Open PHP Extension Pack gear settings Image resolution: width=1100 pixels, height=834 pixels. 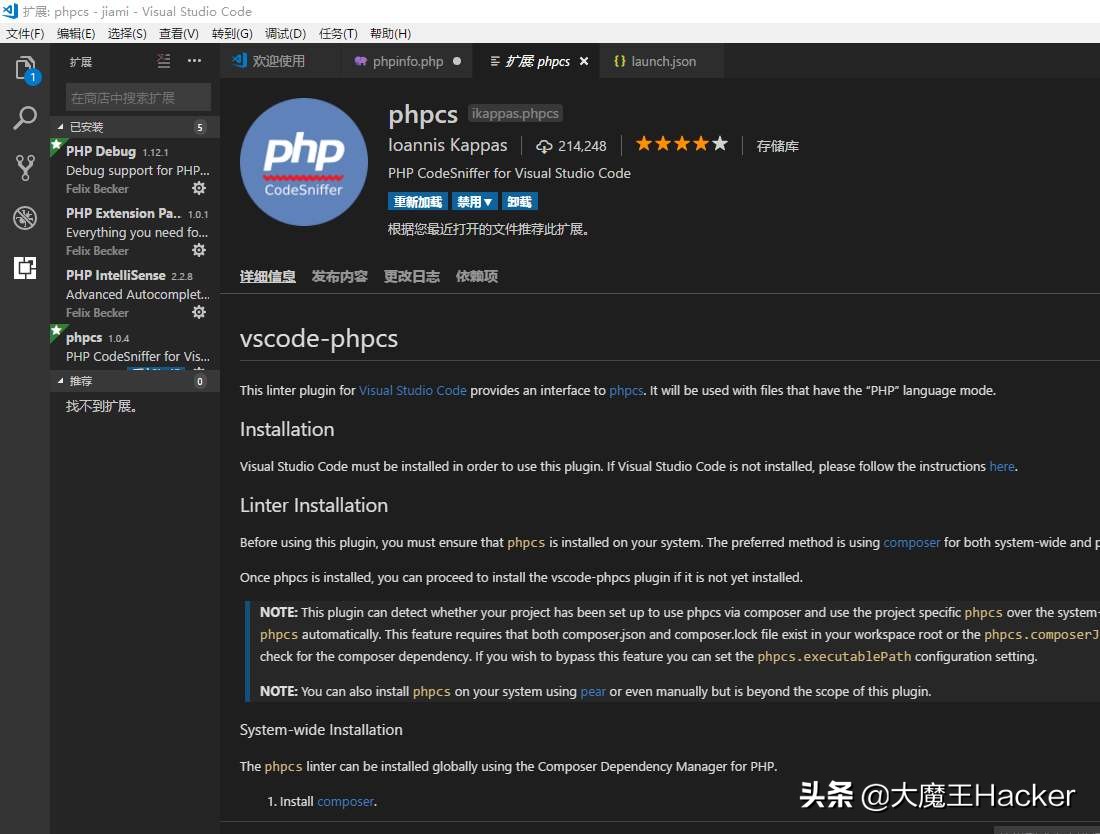199,250
